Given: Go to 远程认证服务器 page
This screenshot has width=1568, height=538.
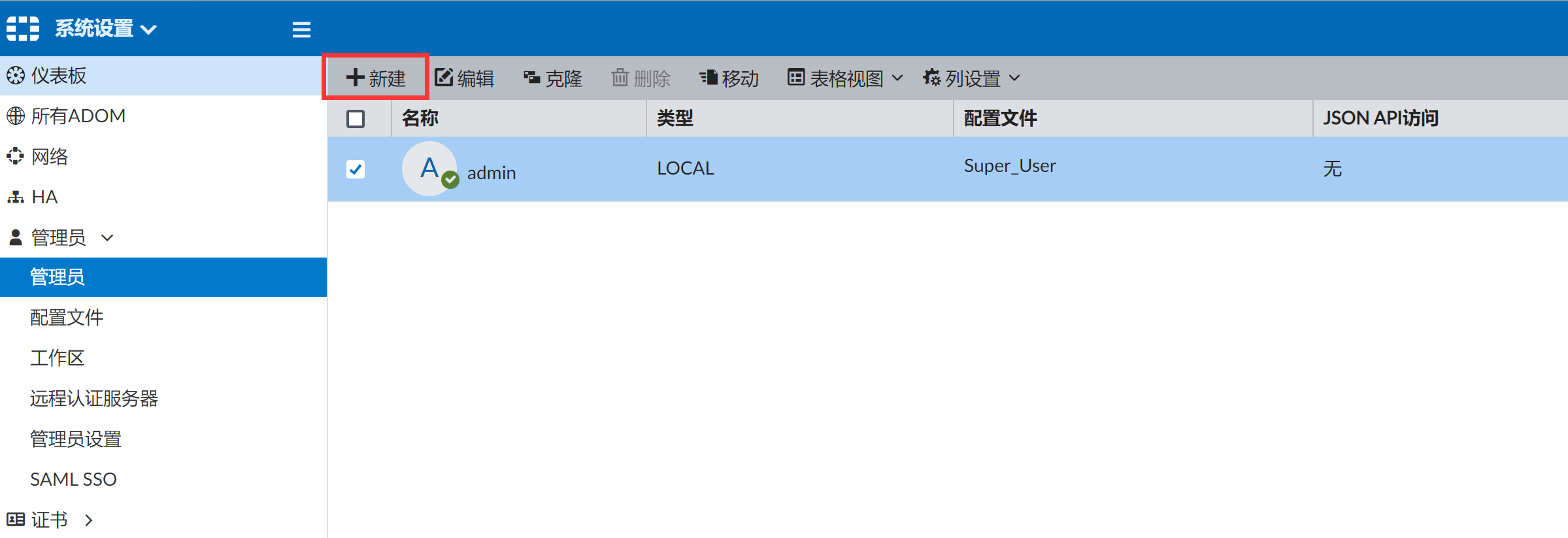Looking at the screenshot, I should pos(94,399).
